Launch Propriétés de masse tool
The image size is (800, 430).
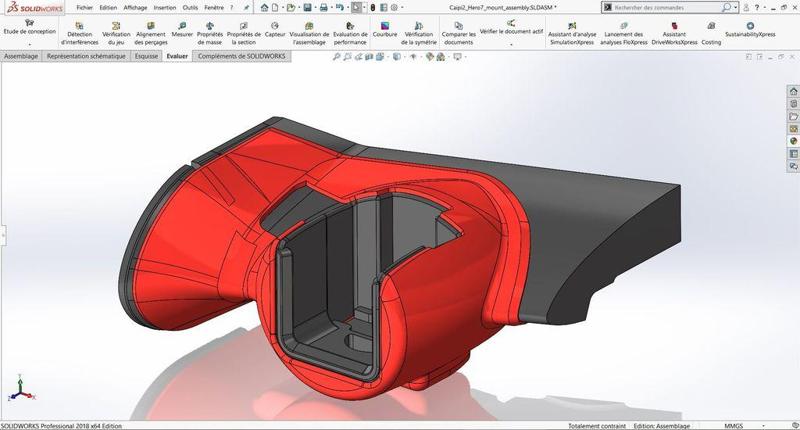pos(210,33)
